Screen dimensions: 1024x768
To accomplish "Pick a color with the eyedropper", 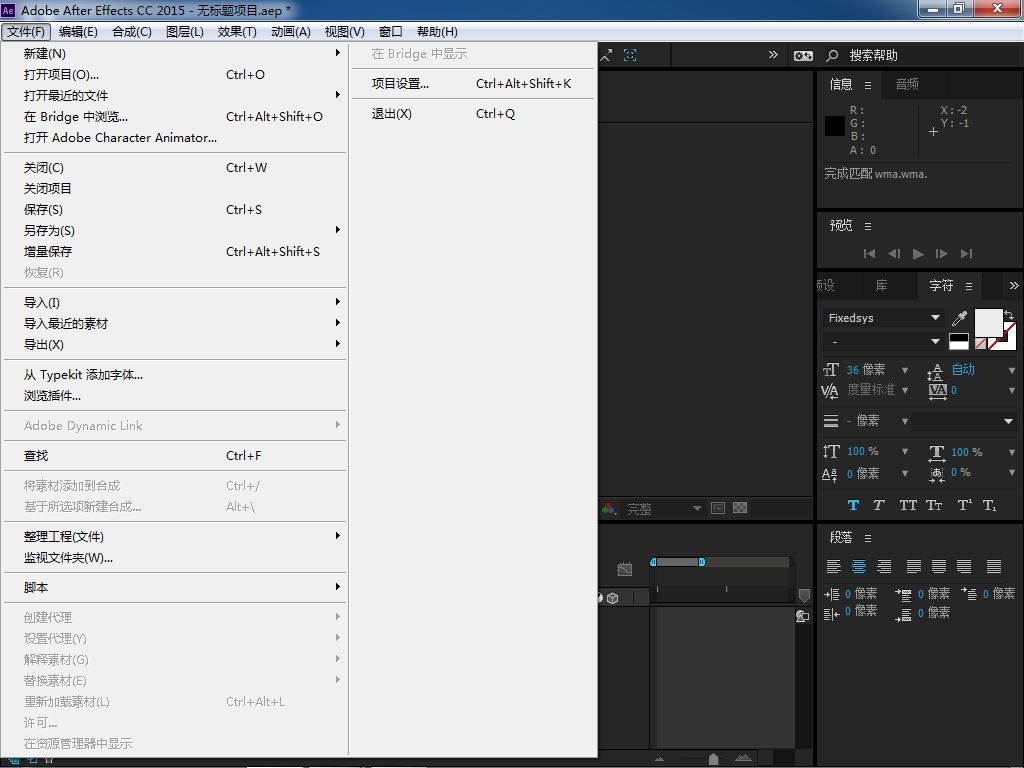I will [x=959, y=318].
